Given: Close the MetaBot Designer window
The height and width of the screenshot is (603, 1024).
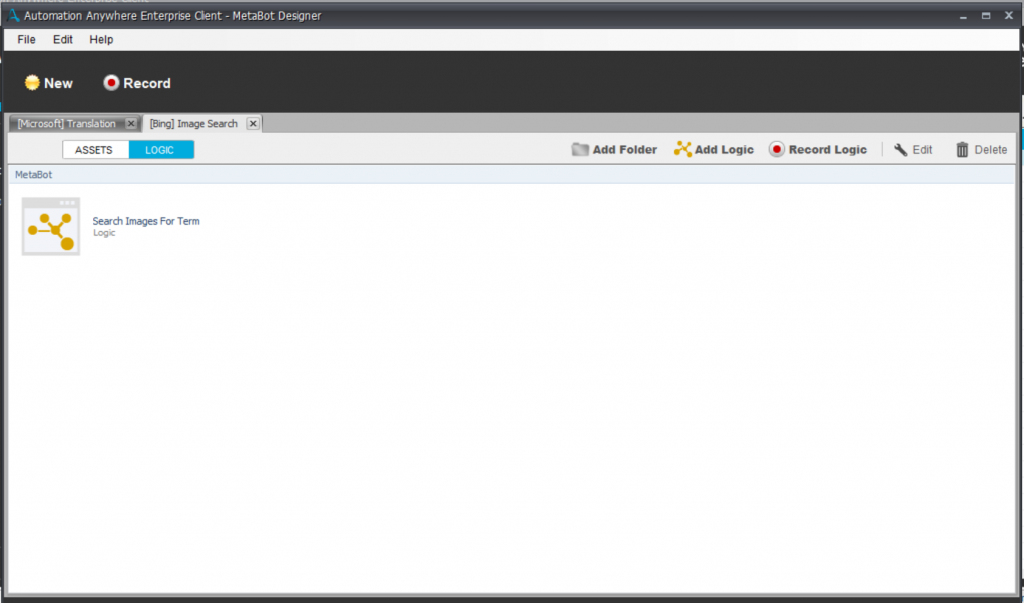Looking at the screenshot, I should [x=1008, y=16].
